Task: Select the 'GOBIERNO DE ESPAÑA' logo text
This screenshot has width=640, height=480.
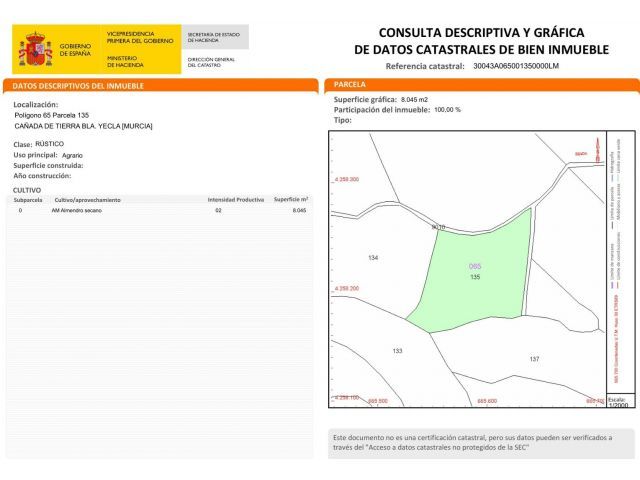Action: pos(75,50)
